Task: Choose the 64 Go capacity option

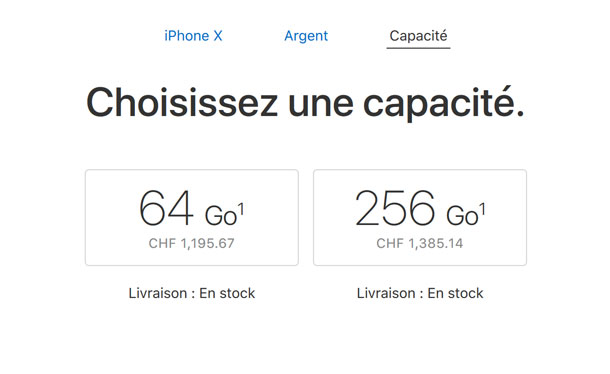Action: click(192, 218)
